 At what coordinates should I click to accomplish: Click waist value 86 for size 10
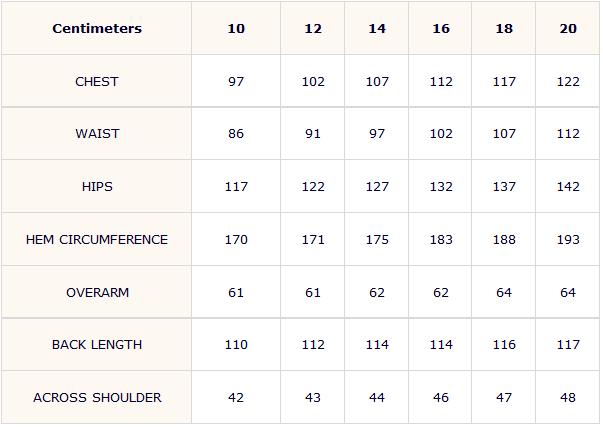pyautogui.click(x=236, y=134)
